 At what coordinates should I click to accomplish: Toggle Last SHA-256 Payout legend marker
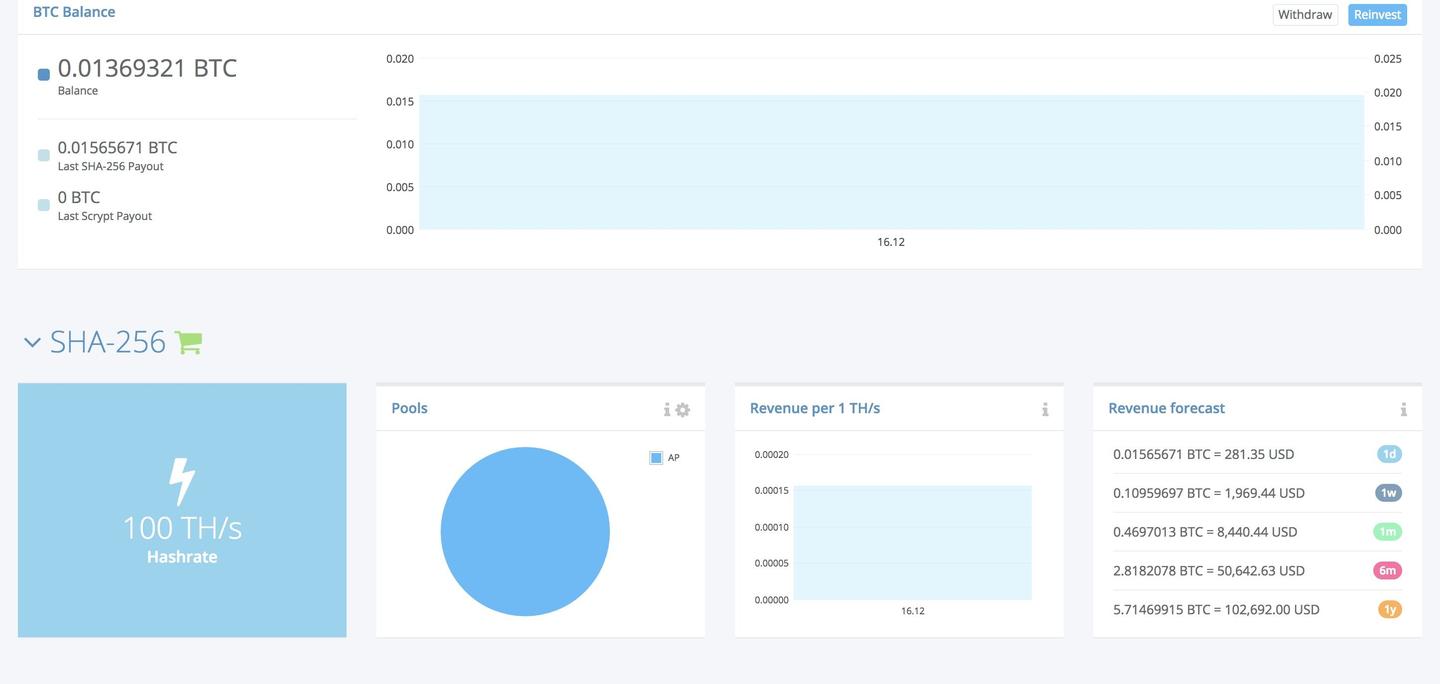[44, 155]
